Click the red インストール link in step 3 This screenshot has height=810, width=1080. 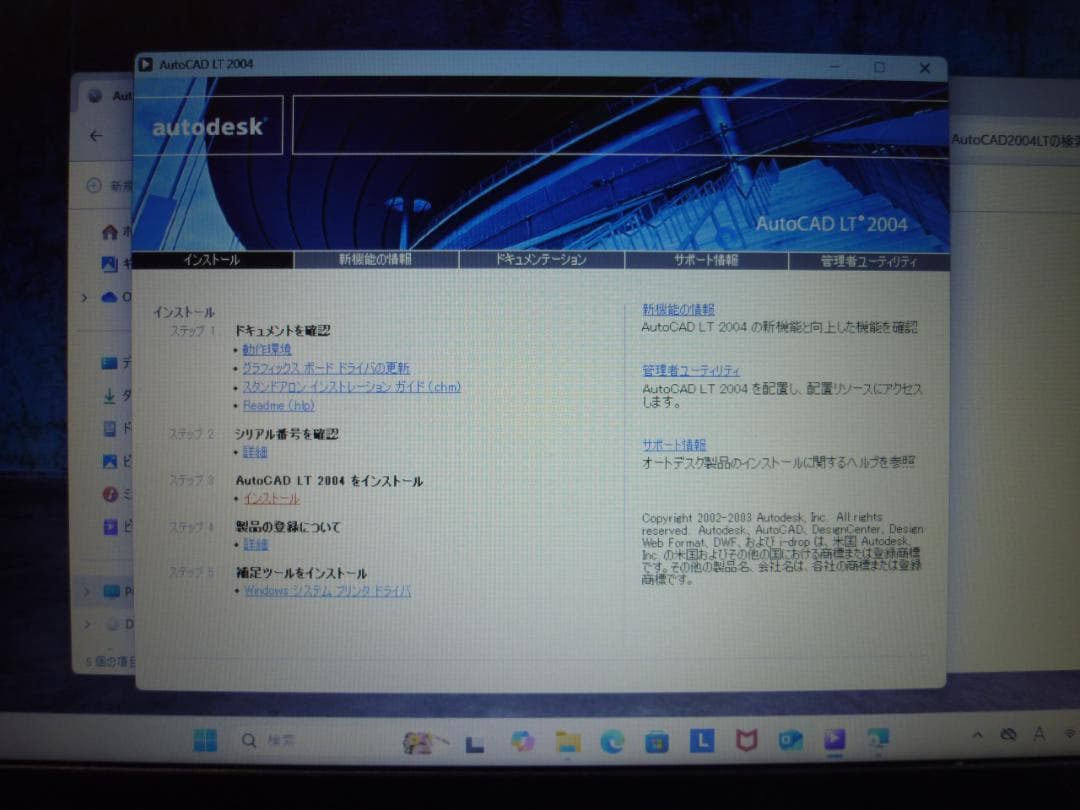(271, 498)
